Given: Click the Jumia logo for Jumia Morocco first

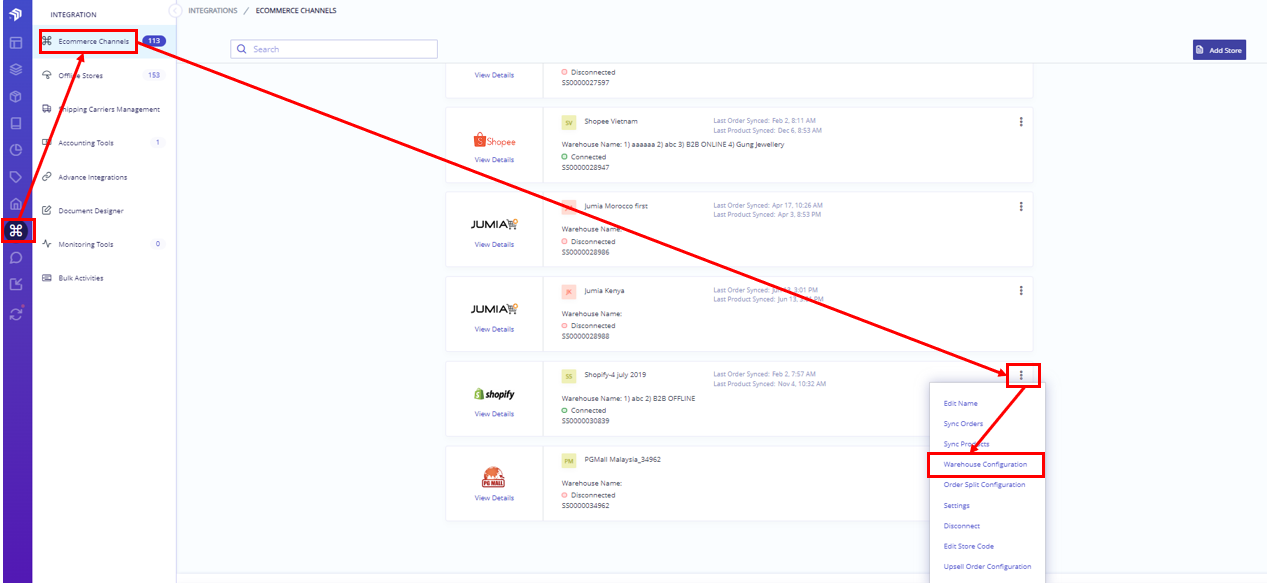Looking at the screenshot, I should pyautogui.click(x=494, y=224).
